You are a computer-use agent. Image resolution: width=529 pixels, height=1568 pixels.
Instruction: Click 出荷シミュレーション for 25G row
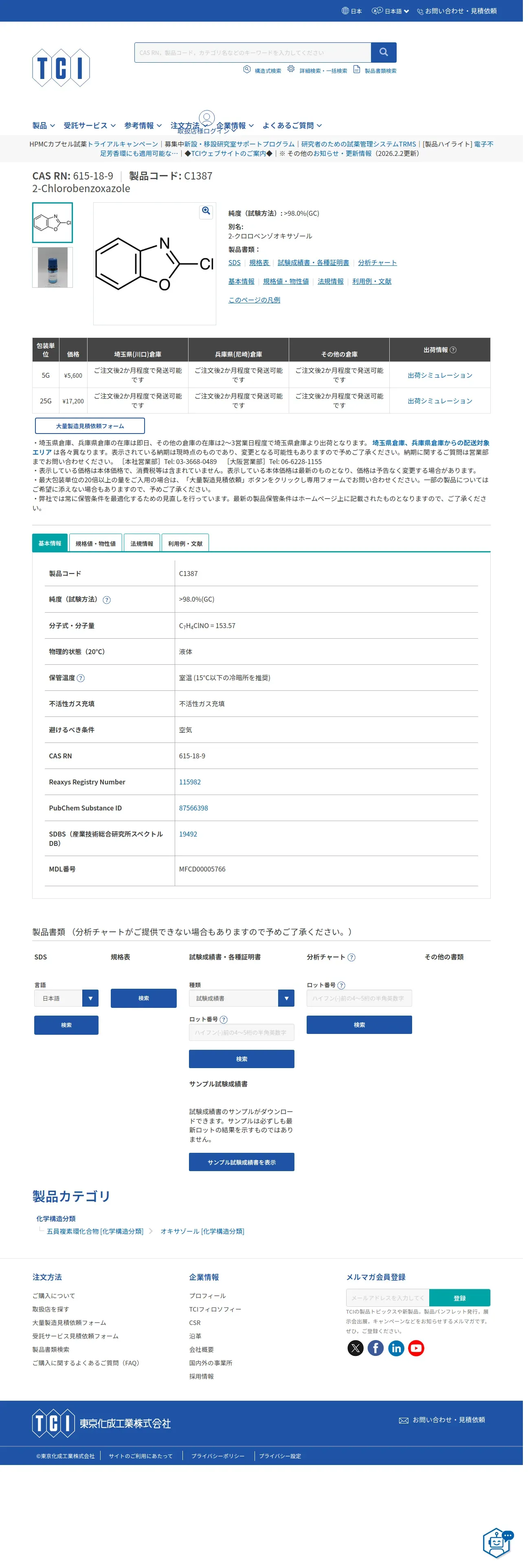440,401
